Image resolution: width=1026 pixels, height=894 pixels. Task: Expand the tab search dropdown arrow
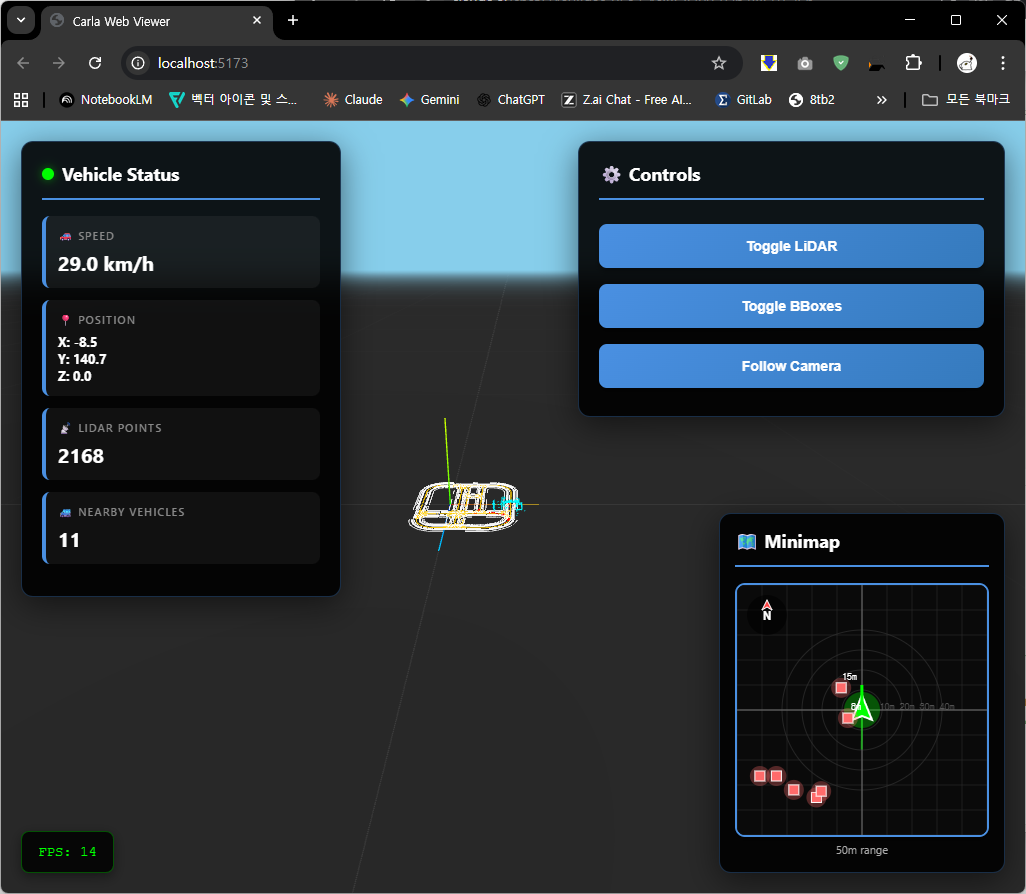(20, 20)
